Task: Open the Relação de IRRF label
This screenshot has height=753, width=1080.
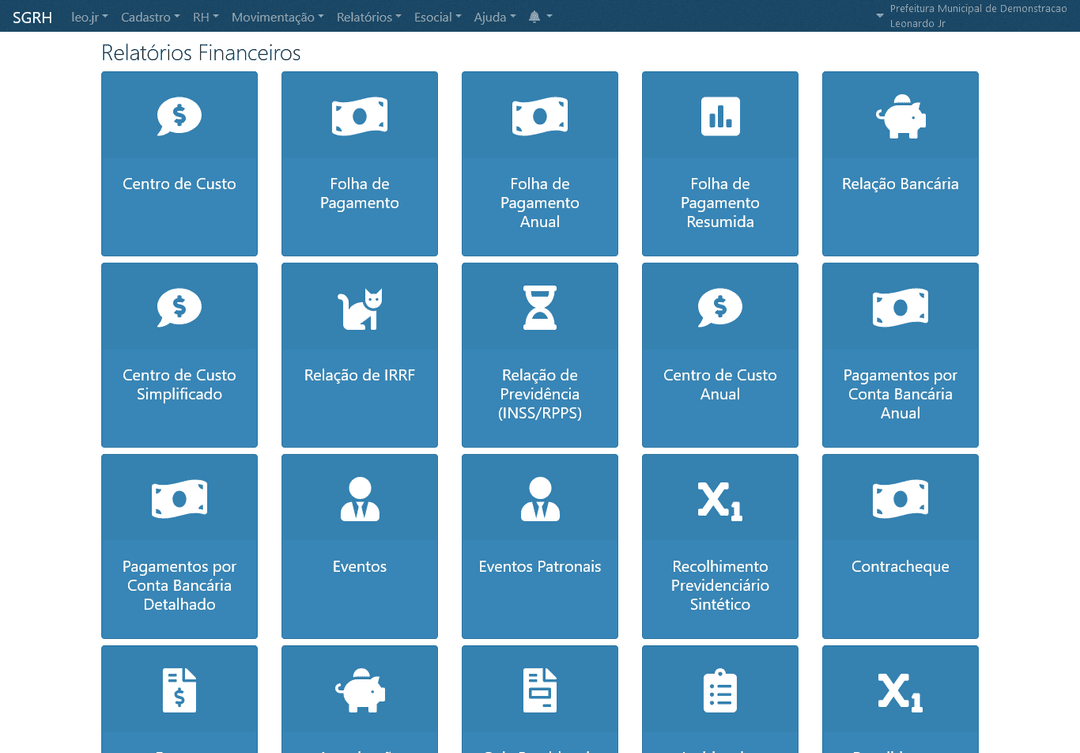Action: pos(360,375)
